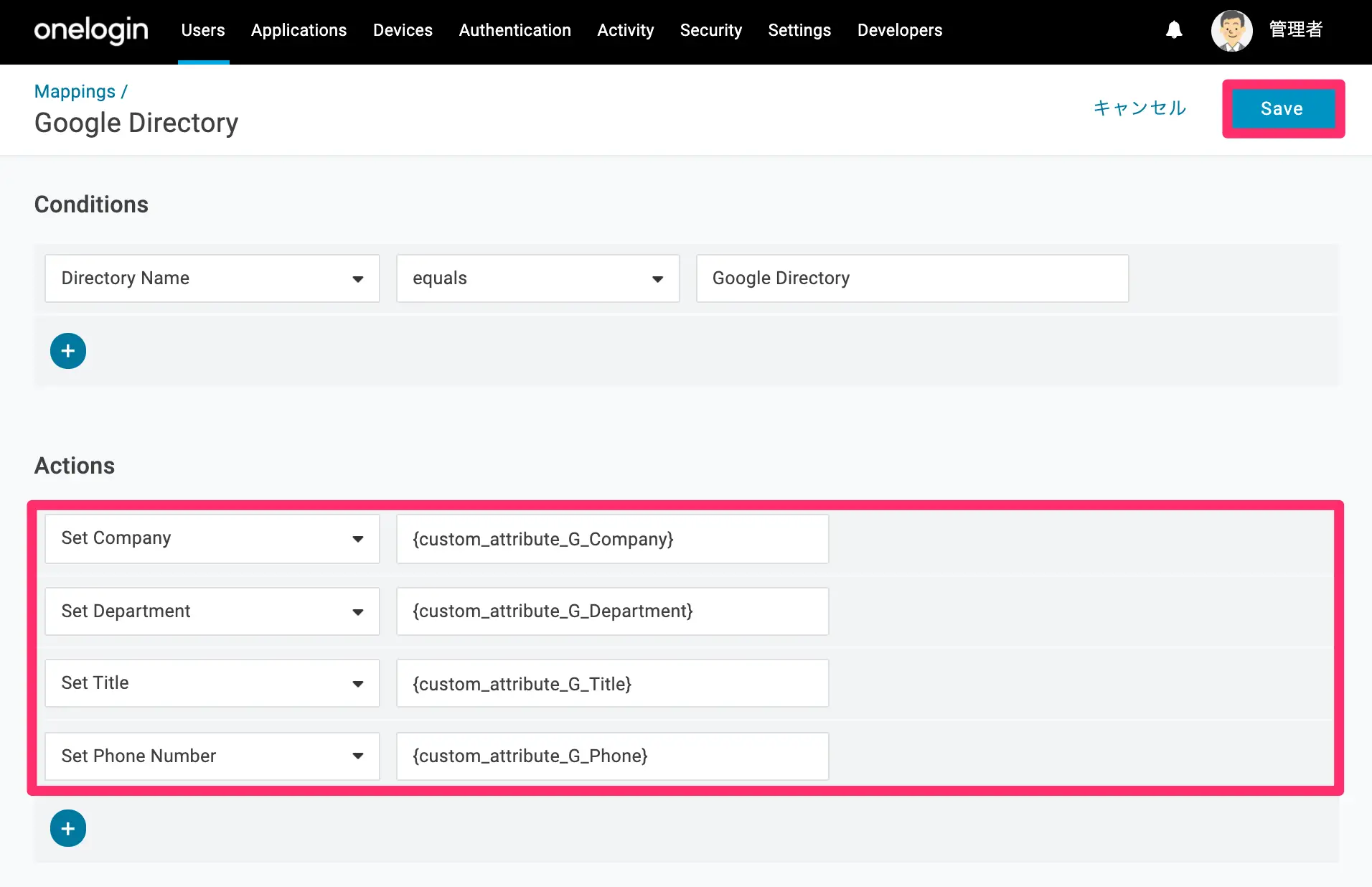Expand the Directory Name condition dropdown
Screen dimensions: 1372x887
[x=212, y=278]
